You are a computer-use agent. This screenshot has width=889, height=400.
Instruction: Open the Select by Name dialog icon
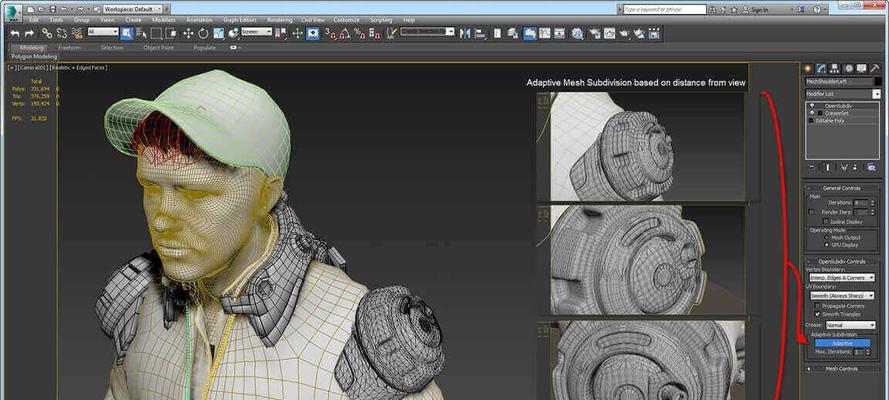[141, 33]
